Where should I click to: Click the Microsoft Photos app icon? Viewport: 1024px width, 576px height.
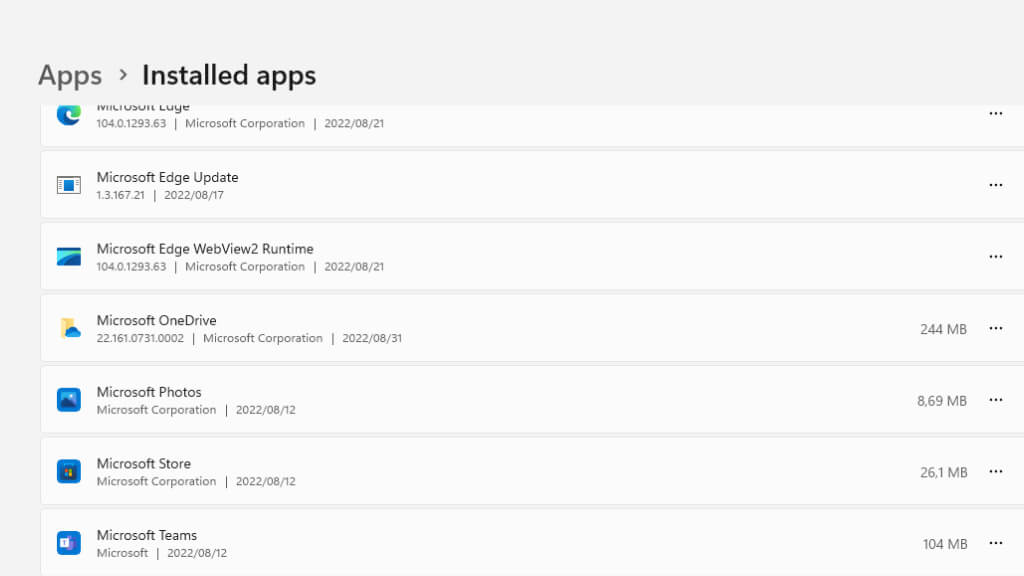pyautogui.click(x=68, y=400)
